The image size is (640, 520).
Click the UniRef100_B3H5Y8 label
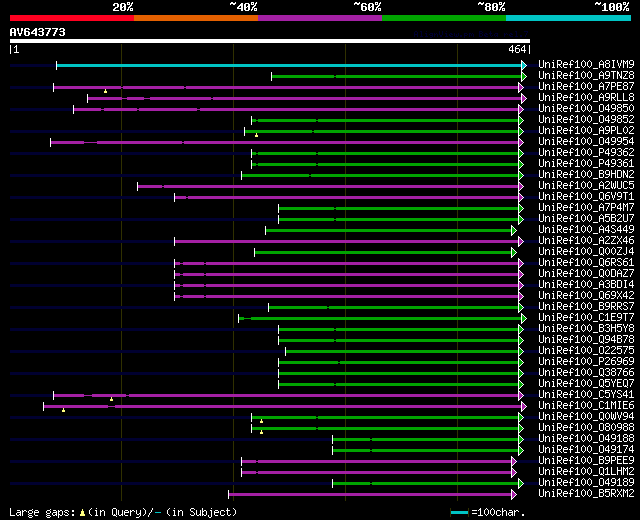[586, 329]
